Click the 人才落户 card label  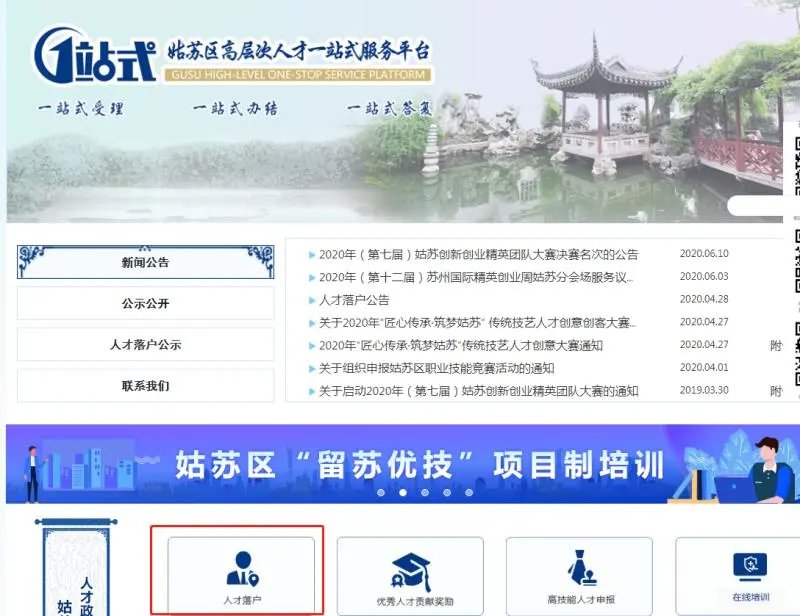[242, 600]
